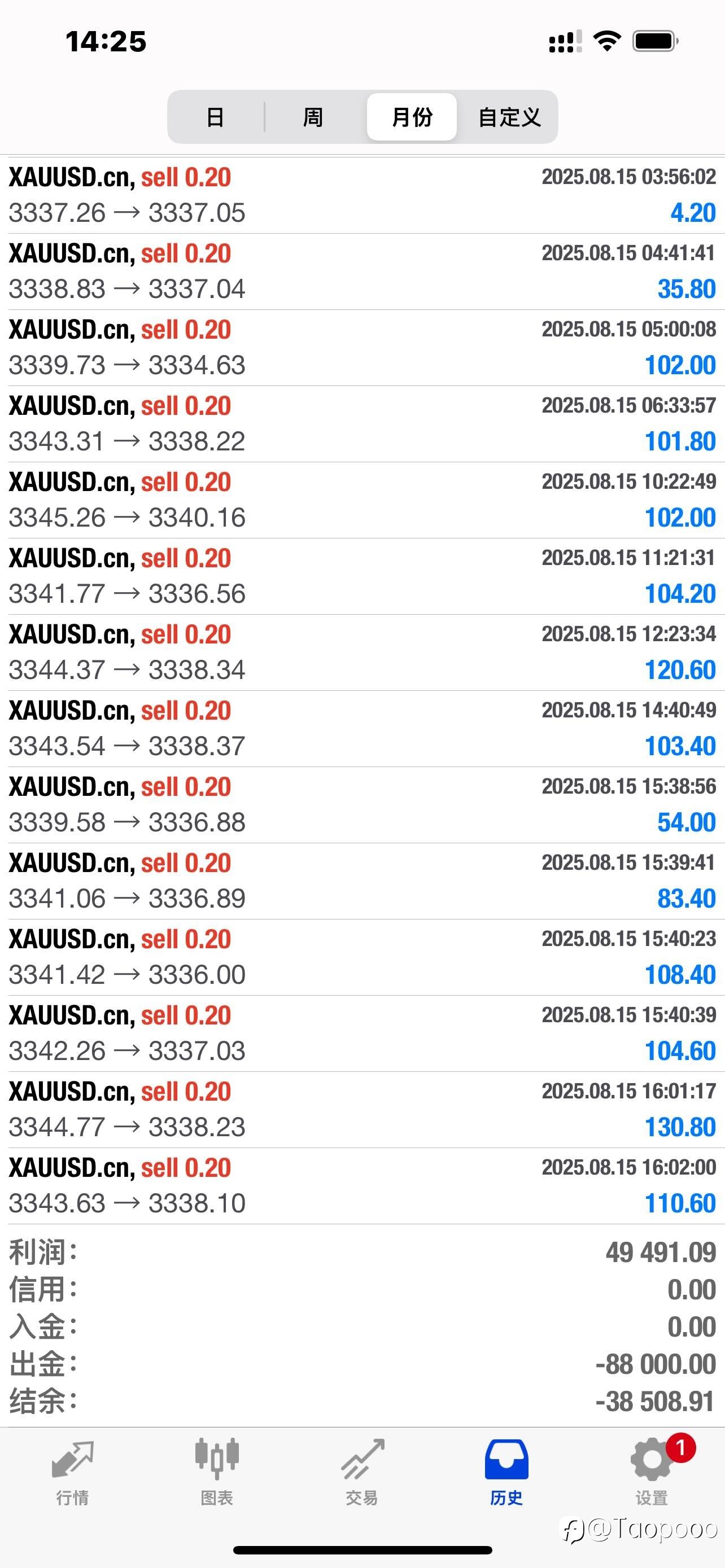Select the 月份 period segment

(412, 117)
